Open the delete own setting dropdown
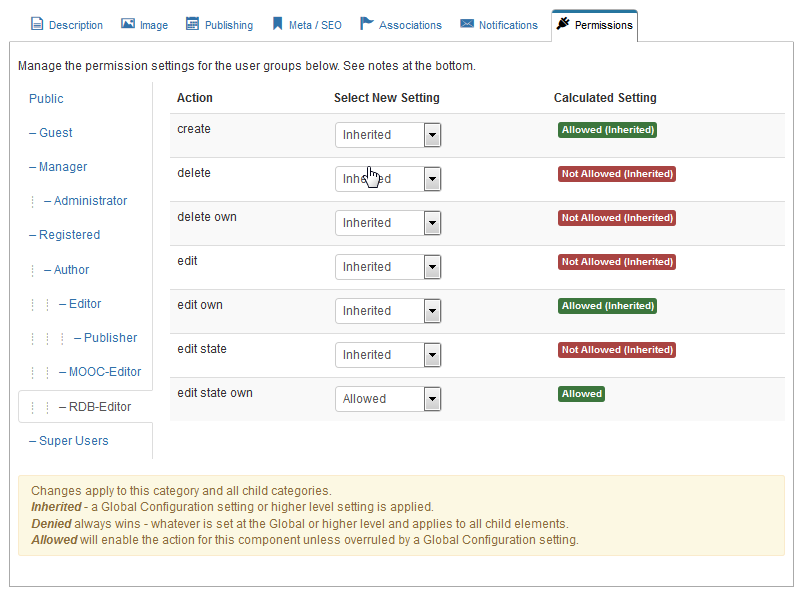The height and width of the screenshot is (606, 806). (x=388, y=223)
